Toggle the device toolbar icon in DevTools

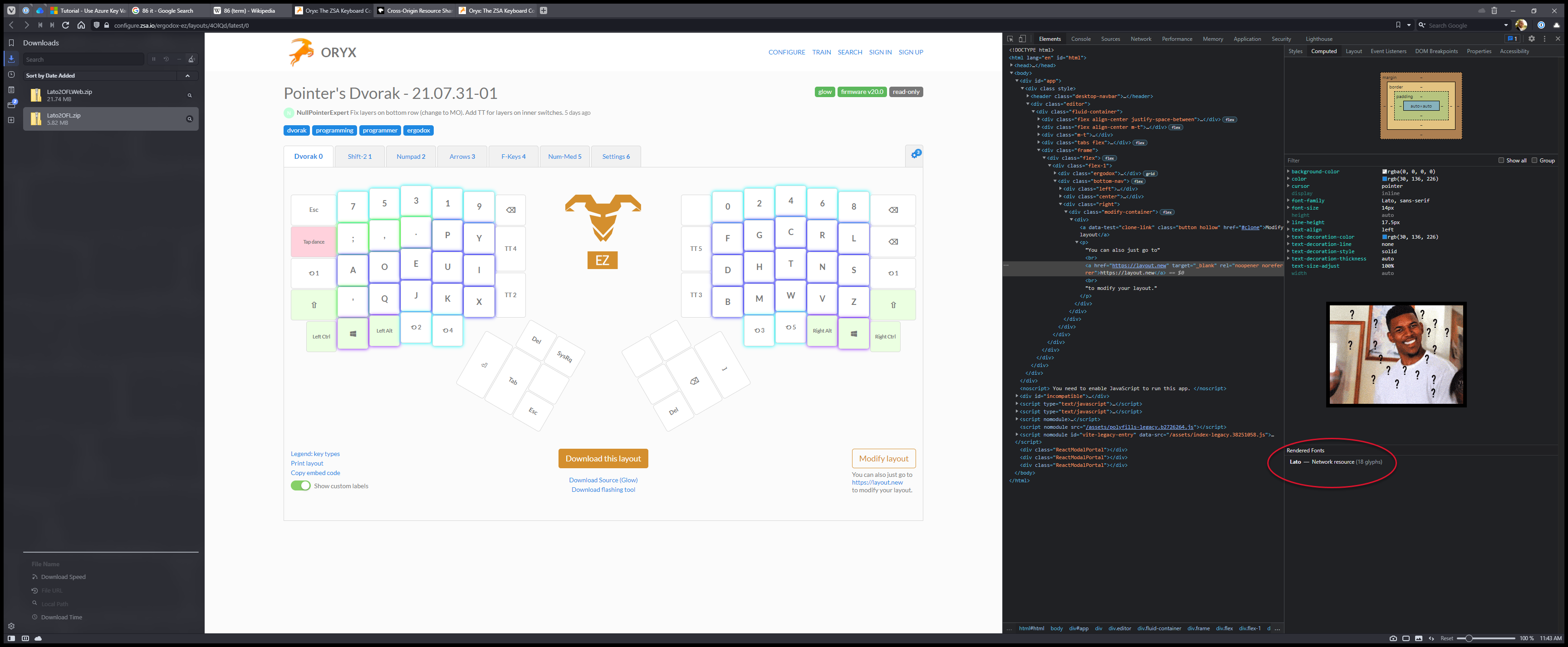point(1023,39)
